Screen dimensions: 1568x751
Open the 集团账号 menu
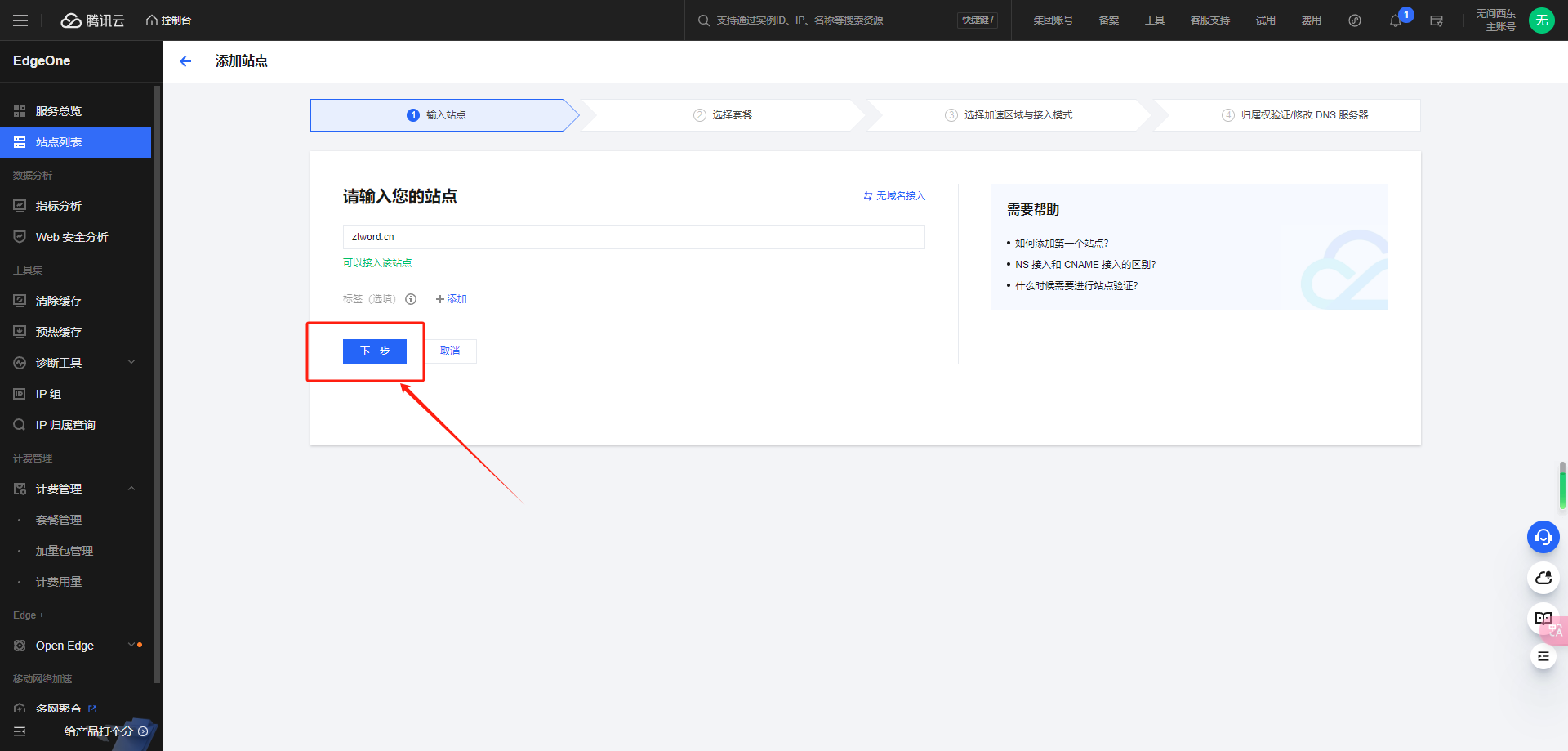[x=1053, y=20]
